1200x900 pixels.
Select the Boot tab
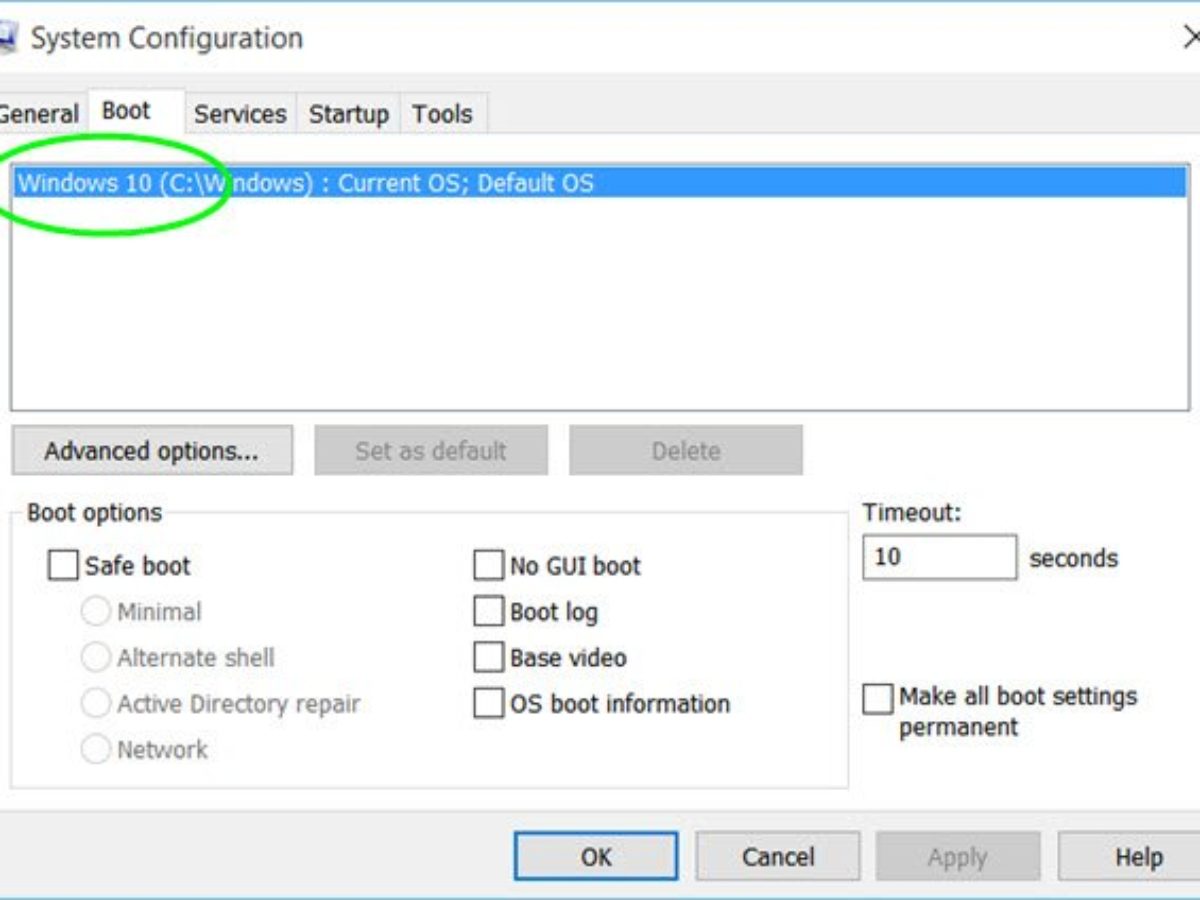pos(126,111)
